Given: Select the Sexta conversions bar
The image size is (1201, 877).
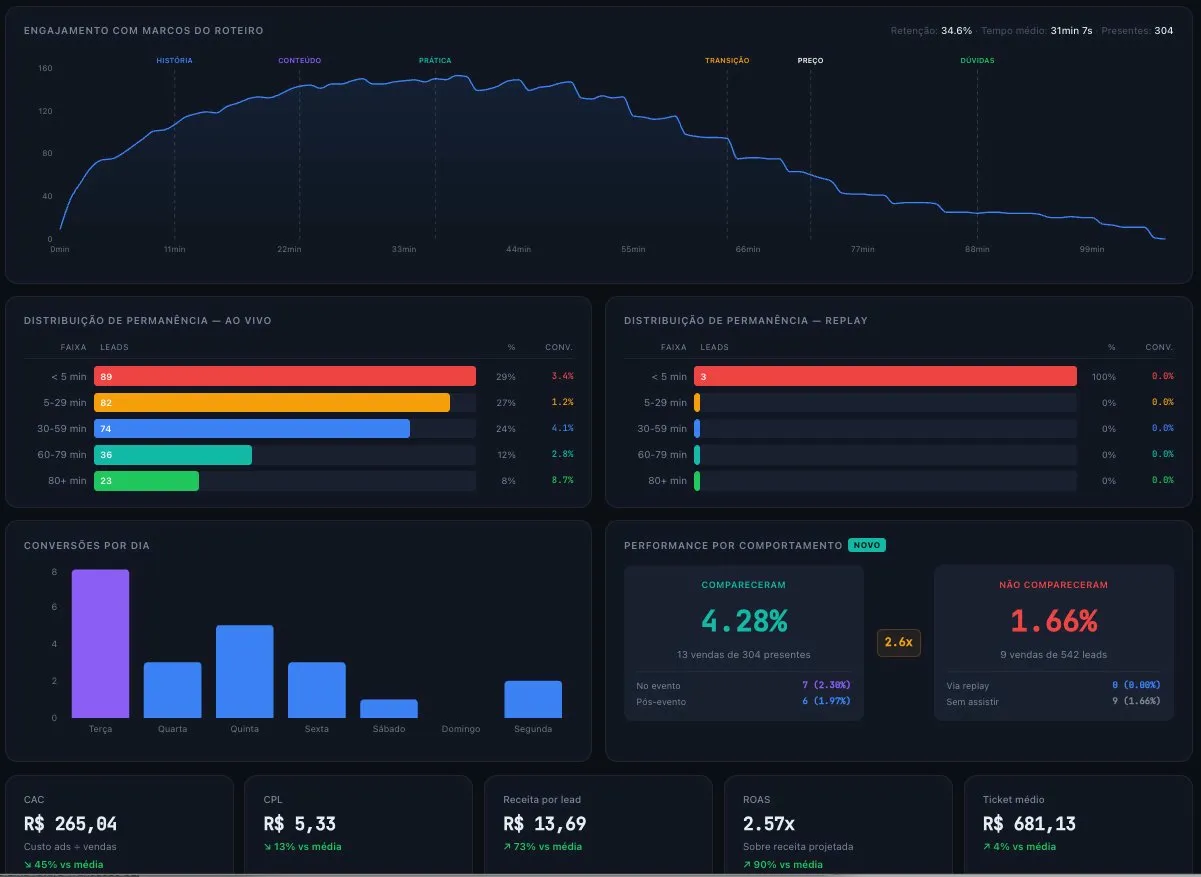Looking at the screenshot, I should (316, 690).
